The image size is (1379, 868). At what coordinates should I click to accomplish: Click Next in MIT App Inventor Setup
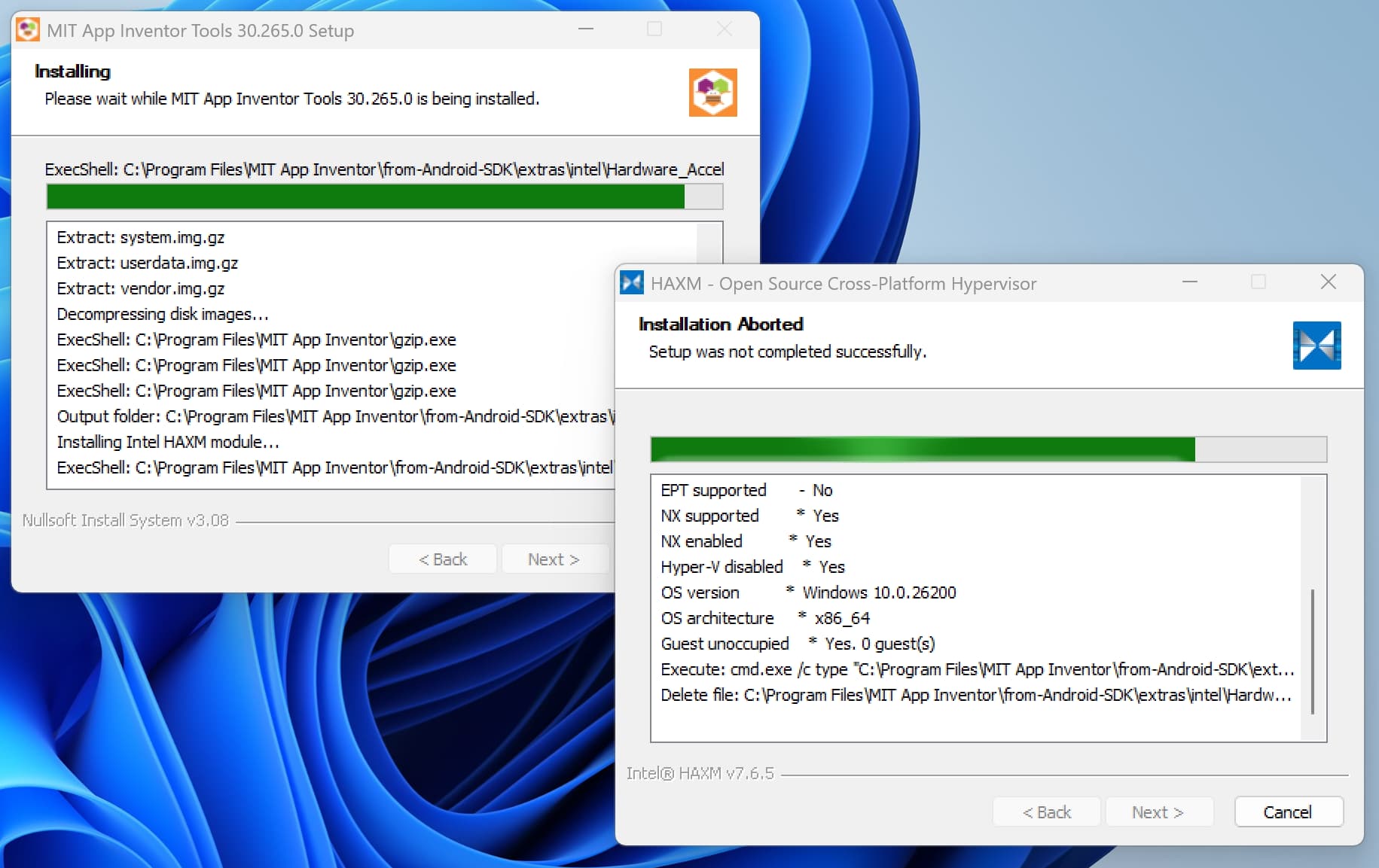(x=554, y=559)
